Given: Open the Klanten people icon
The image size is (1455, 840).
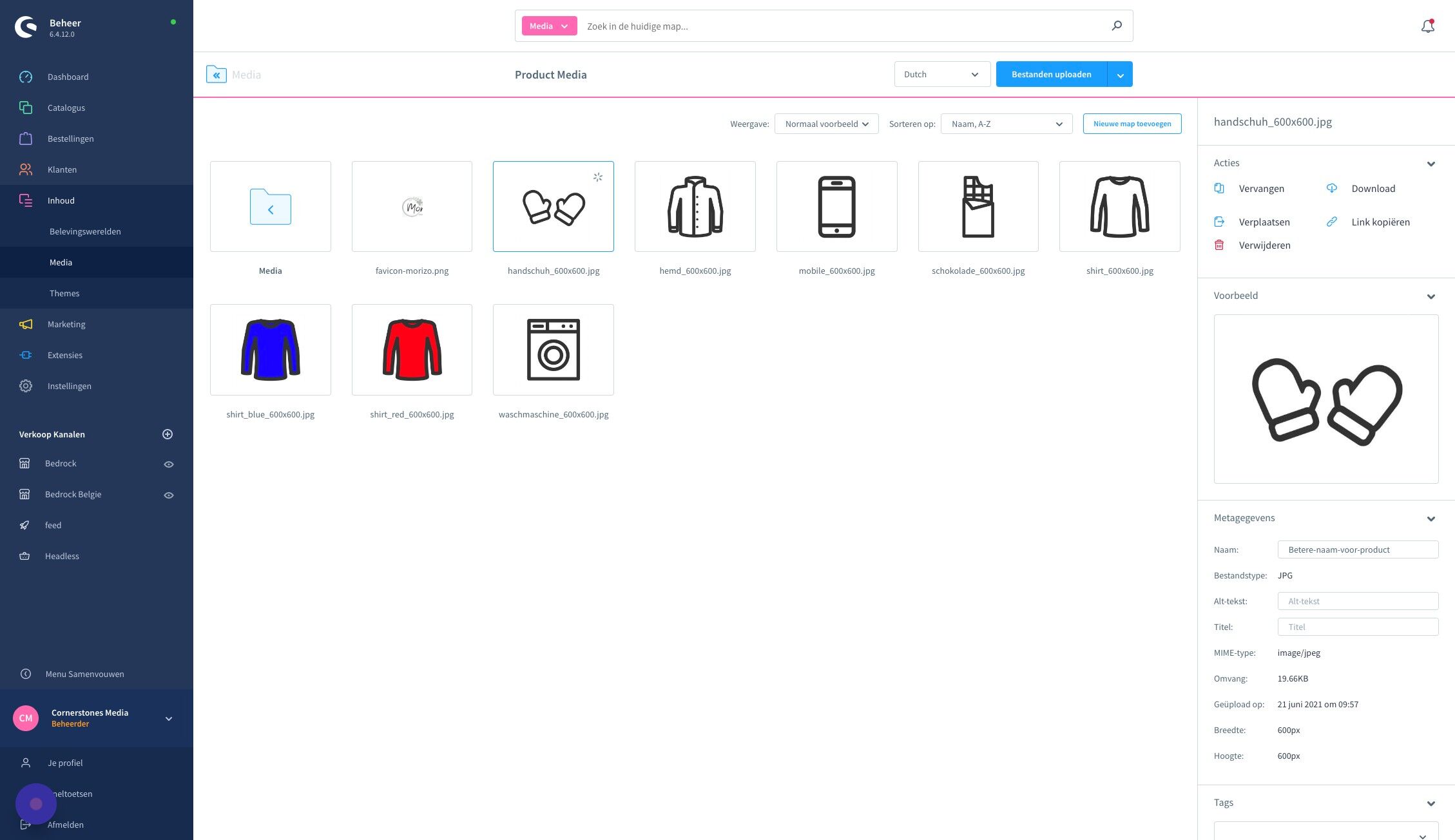Looking at the screenshot, I should click(x=26, y=169).
